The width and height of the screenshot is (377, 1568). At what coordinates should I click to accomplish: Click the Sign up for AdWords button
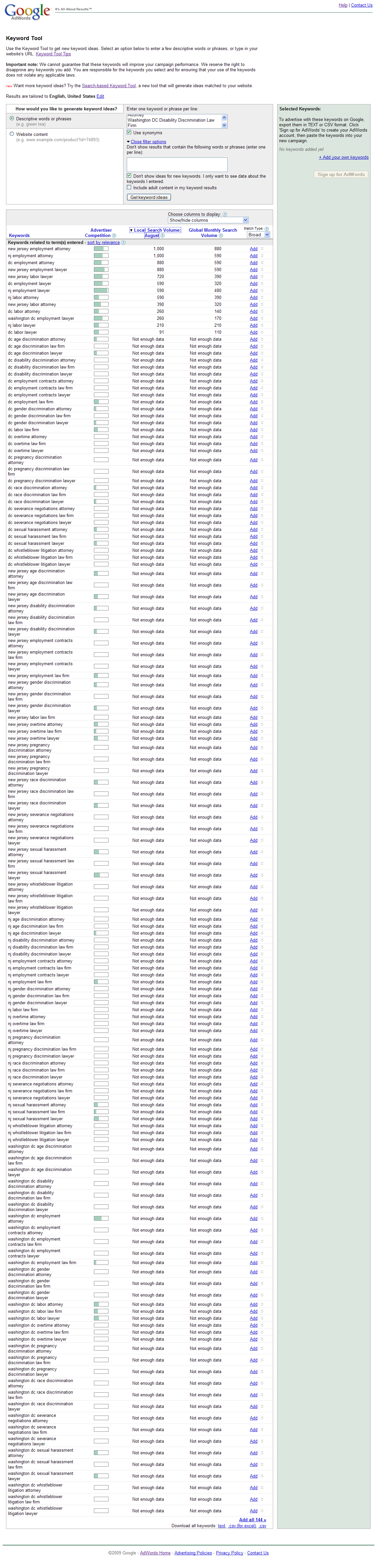[x=341, y=174]
